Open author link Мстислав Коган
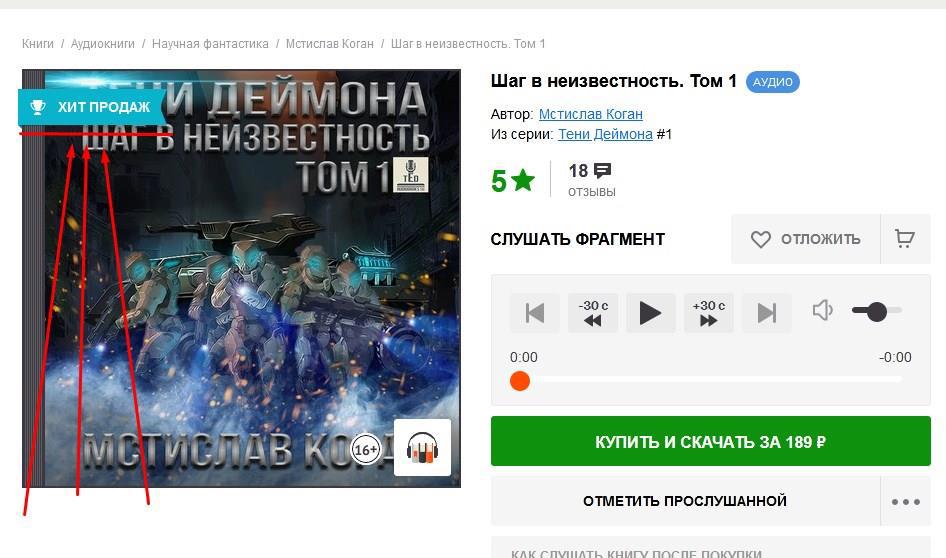This screenshot has width=946, height=558. [x=591, y=114]
